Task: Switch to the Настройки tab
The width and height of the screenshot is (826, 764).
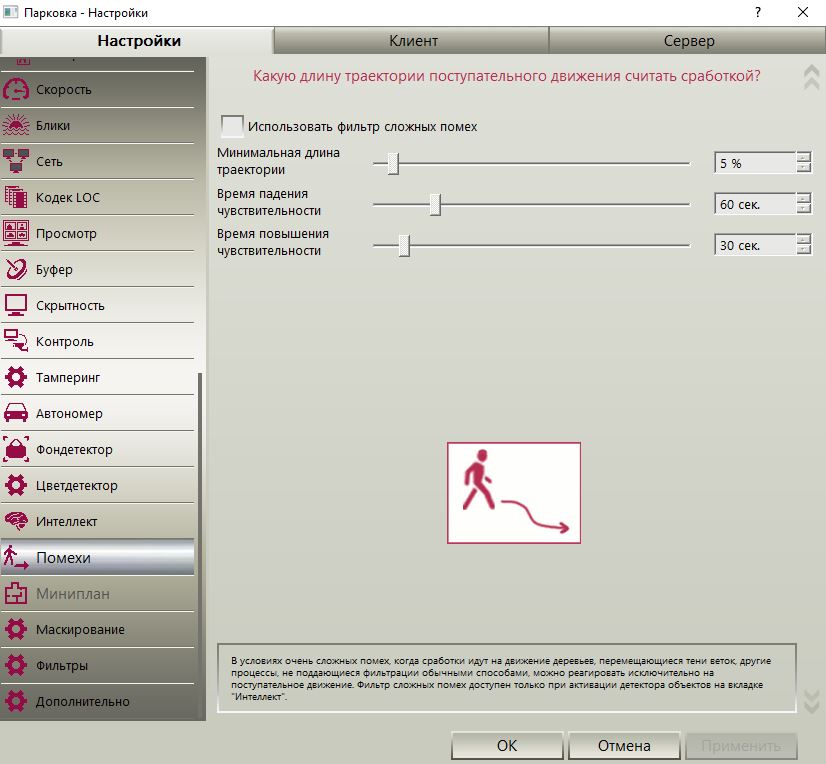Action: pyautogui.click(x=136, y=41)
